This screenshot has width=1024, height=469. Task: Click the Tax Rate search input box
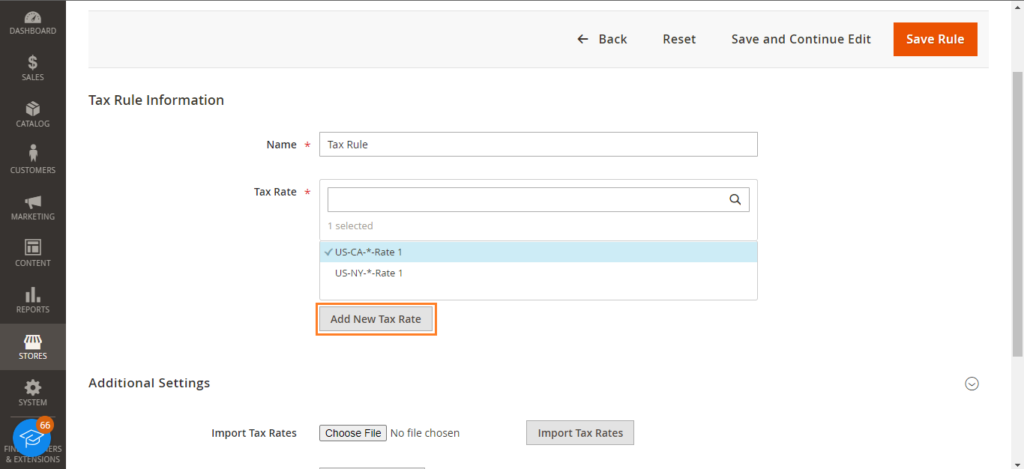click(x=538, y=200)
